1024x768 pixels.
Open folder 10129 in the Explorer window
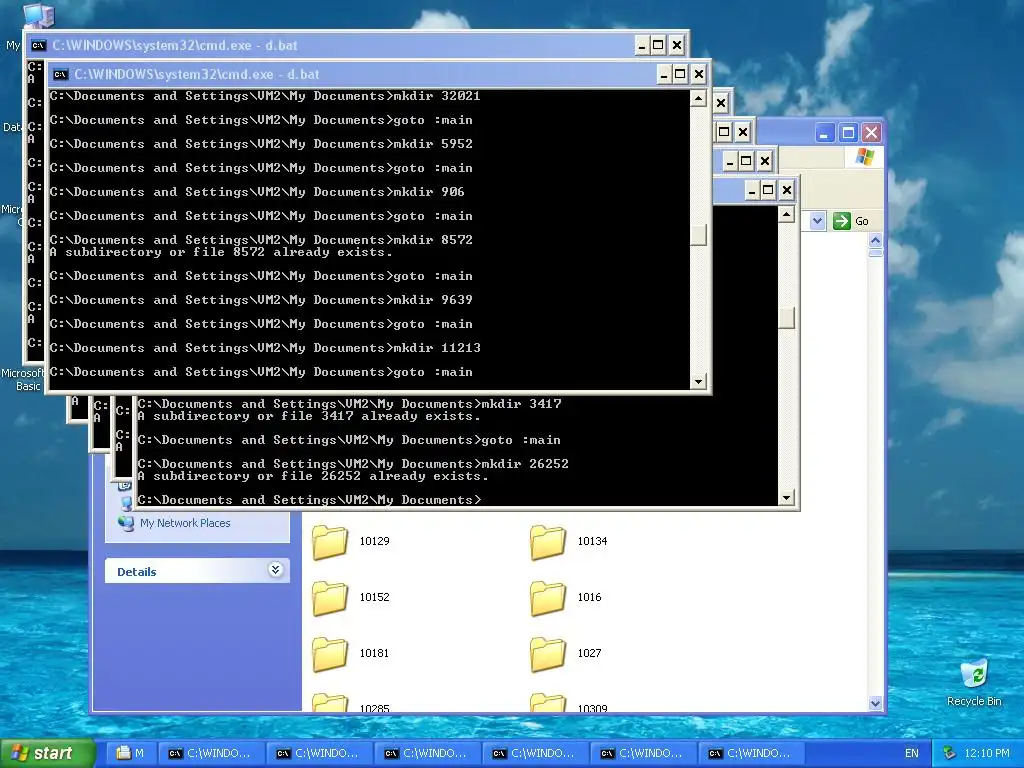[x=330, y=542]
